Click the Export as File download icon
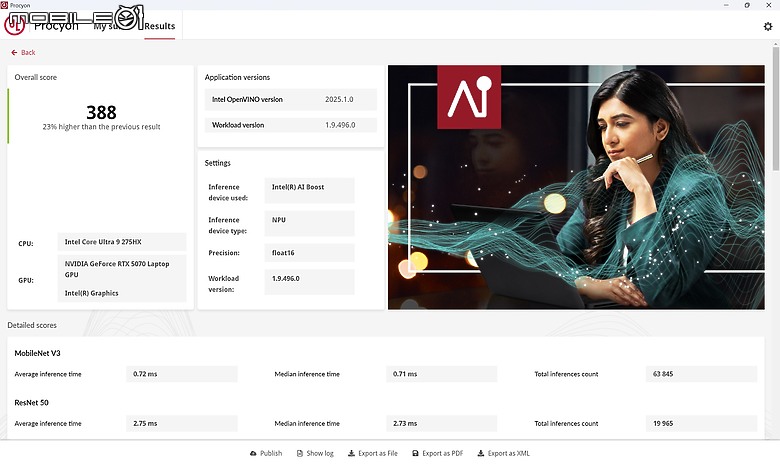Image resolution: width=780 pixels, height=466 pixels. (351, 453)
